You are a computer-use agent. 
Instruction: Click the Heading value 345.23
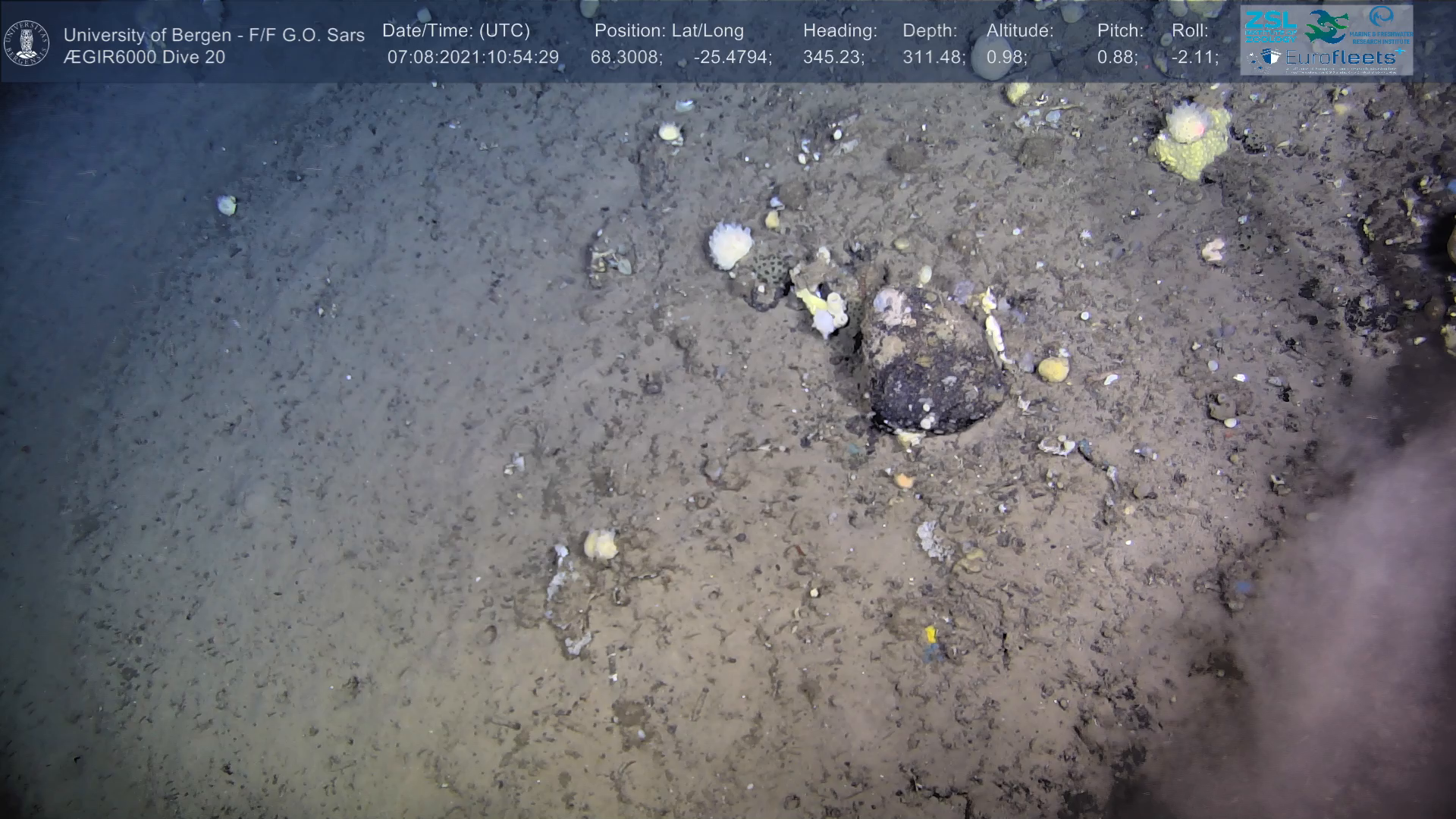[x=833, y=58]
